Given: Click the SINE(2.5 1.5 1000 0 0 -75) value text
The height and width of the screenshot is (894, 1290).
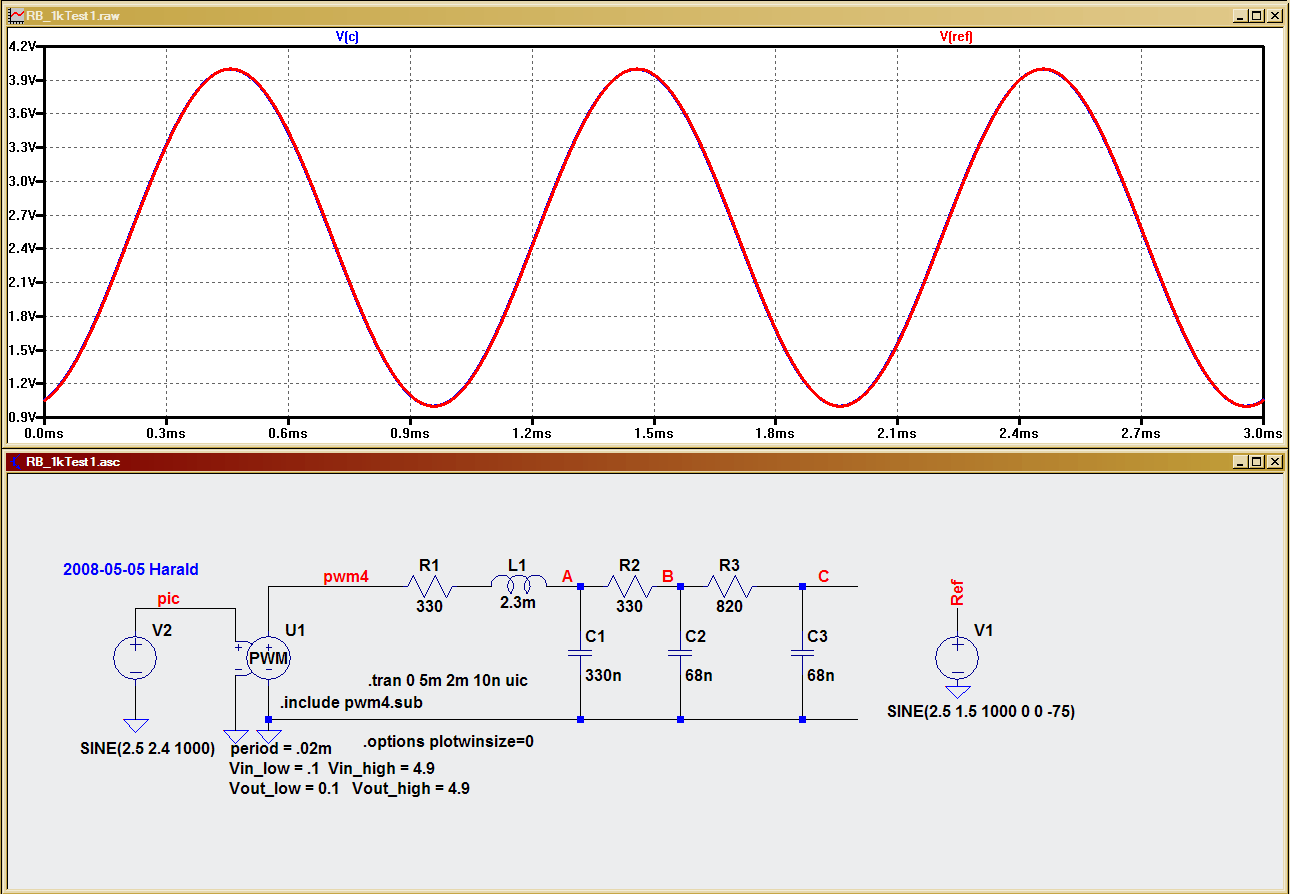Looking at the screenshot, I should 981,711.
